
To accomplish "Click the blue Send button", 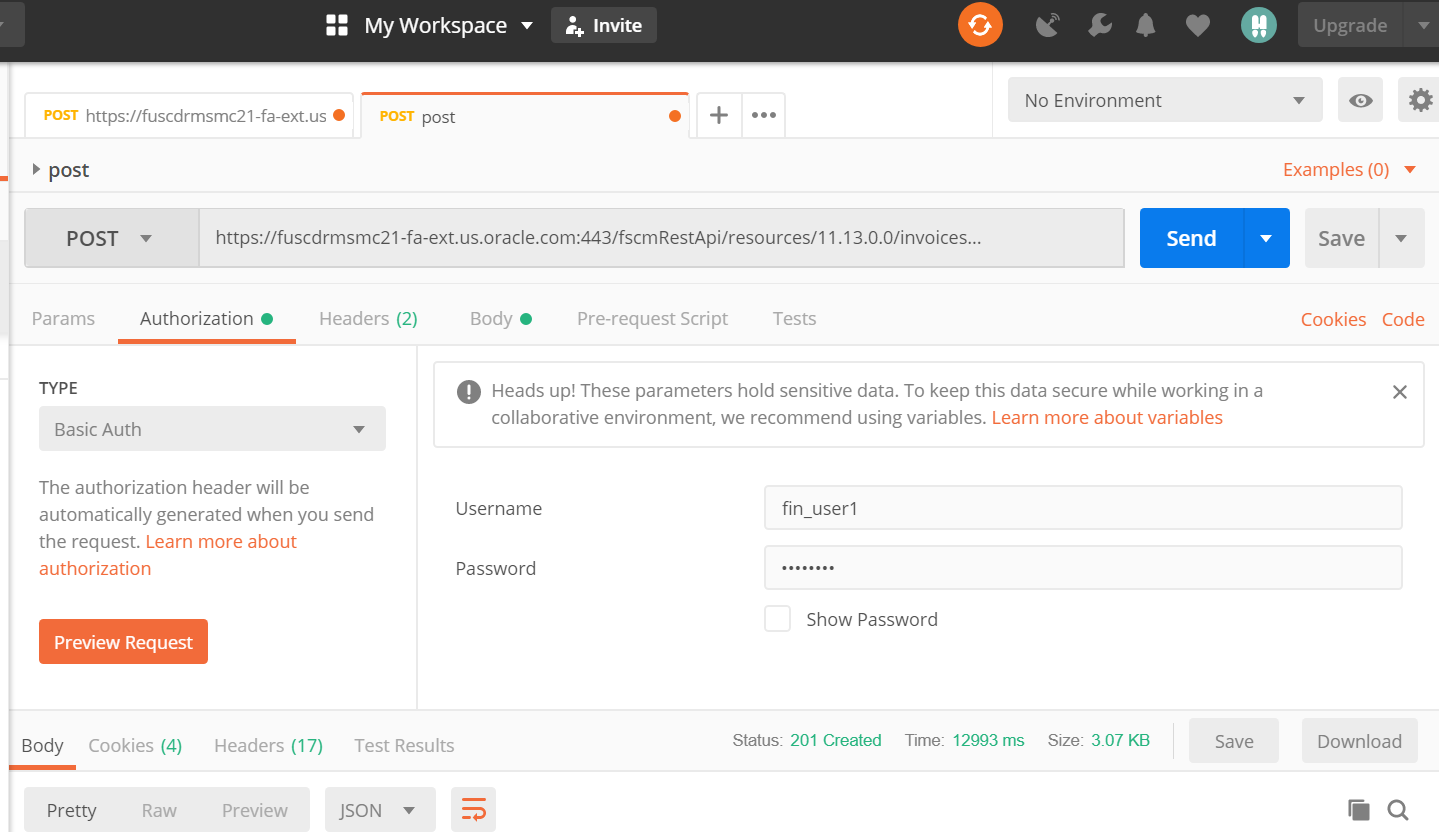I will point(1191,238).
